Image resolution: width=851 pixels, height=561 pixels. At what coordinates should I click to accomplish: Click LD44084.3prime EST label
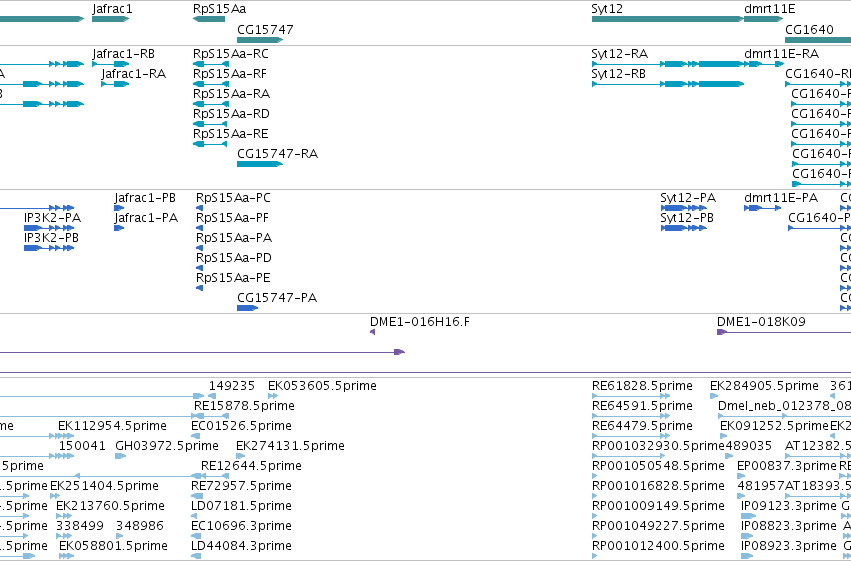point(241,546)
